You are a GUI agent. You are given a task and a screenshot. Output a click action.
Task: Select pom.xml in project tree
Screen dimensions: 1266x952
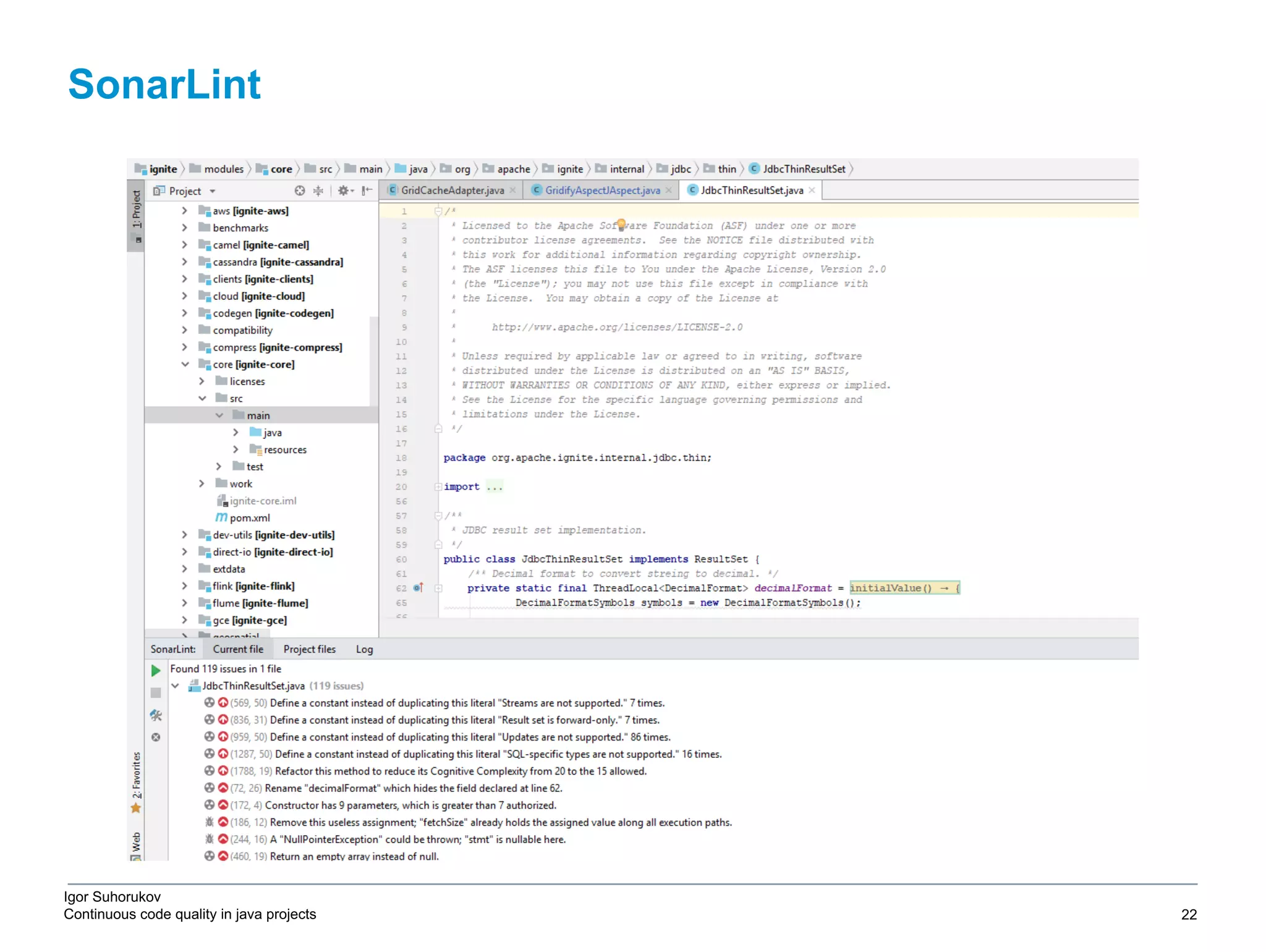pos(249,518)
